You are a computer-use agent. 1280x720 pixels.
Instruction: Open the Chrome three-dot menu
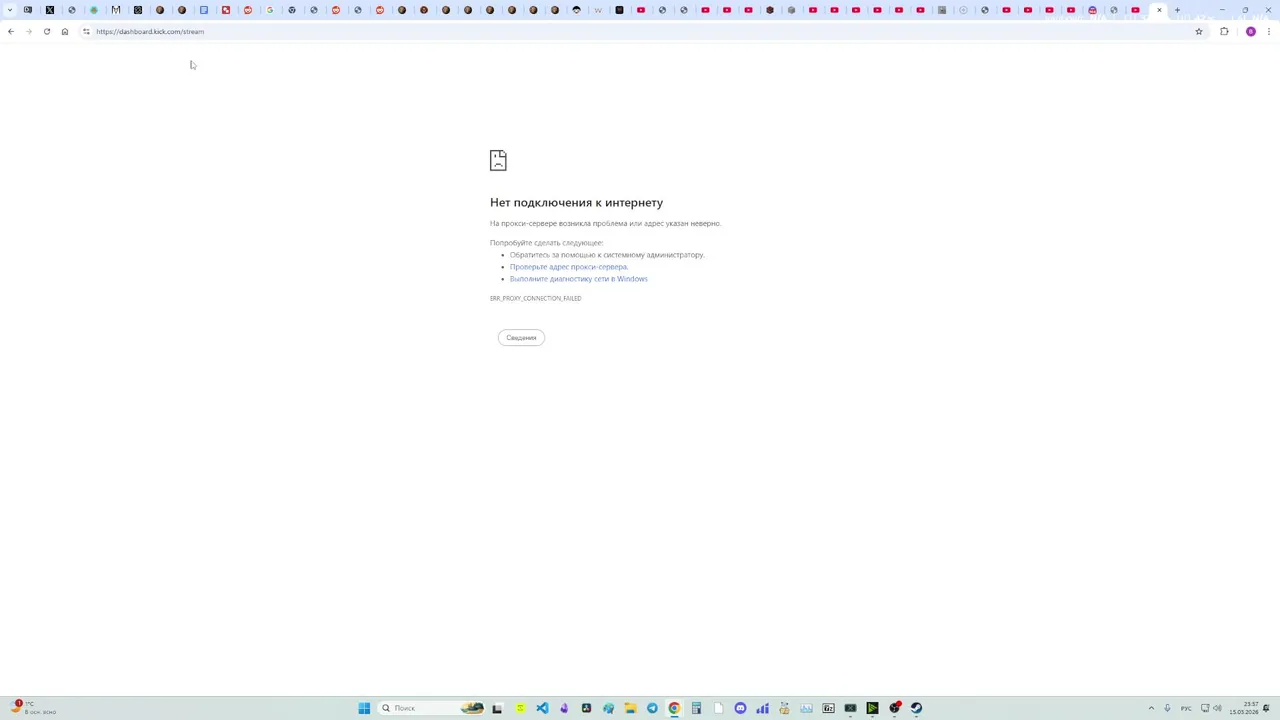[x=1269, y=31]
